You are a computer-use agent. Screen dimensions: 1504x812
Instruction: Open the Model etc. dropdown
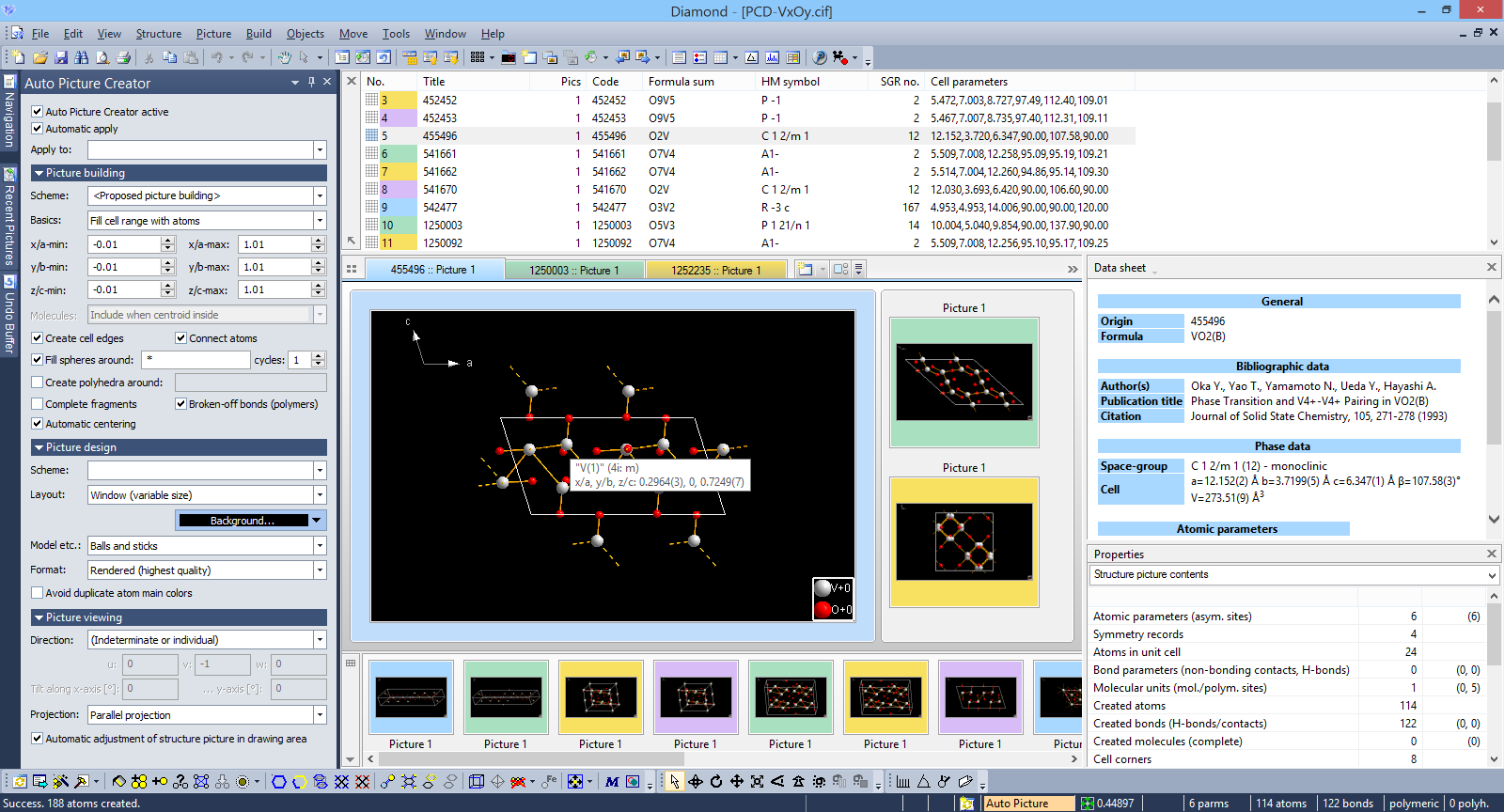coord(320,546)
